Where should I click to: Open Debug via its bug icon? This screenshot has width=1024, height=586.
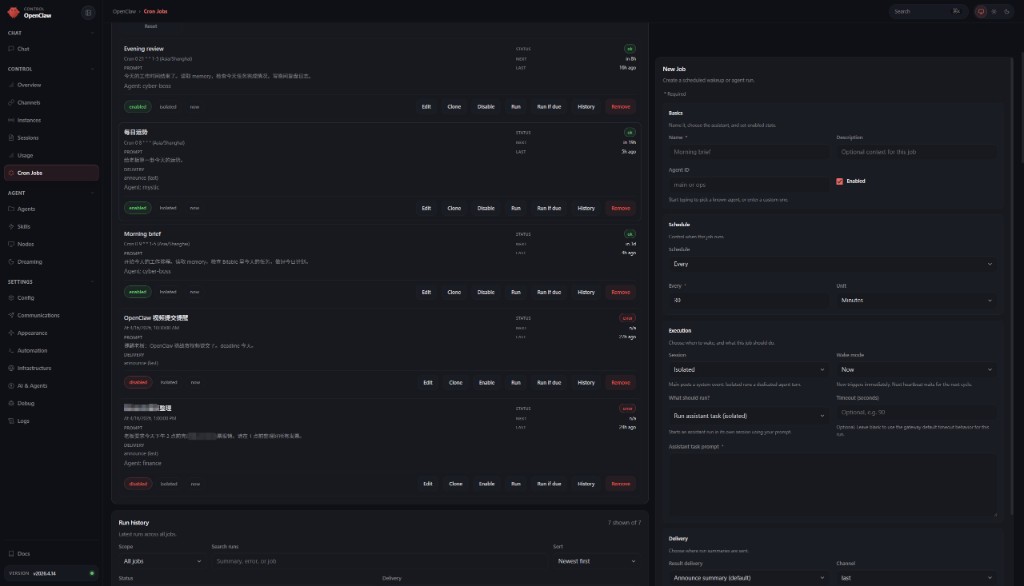pyautogui.click(x=11, y=404)
